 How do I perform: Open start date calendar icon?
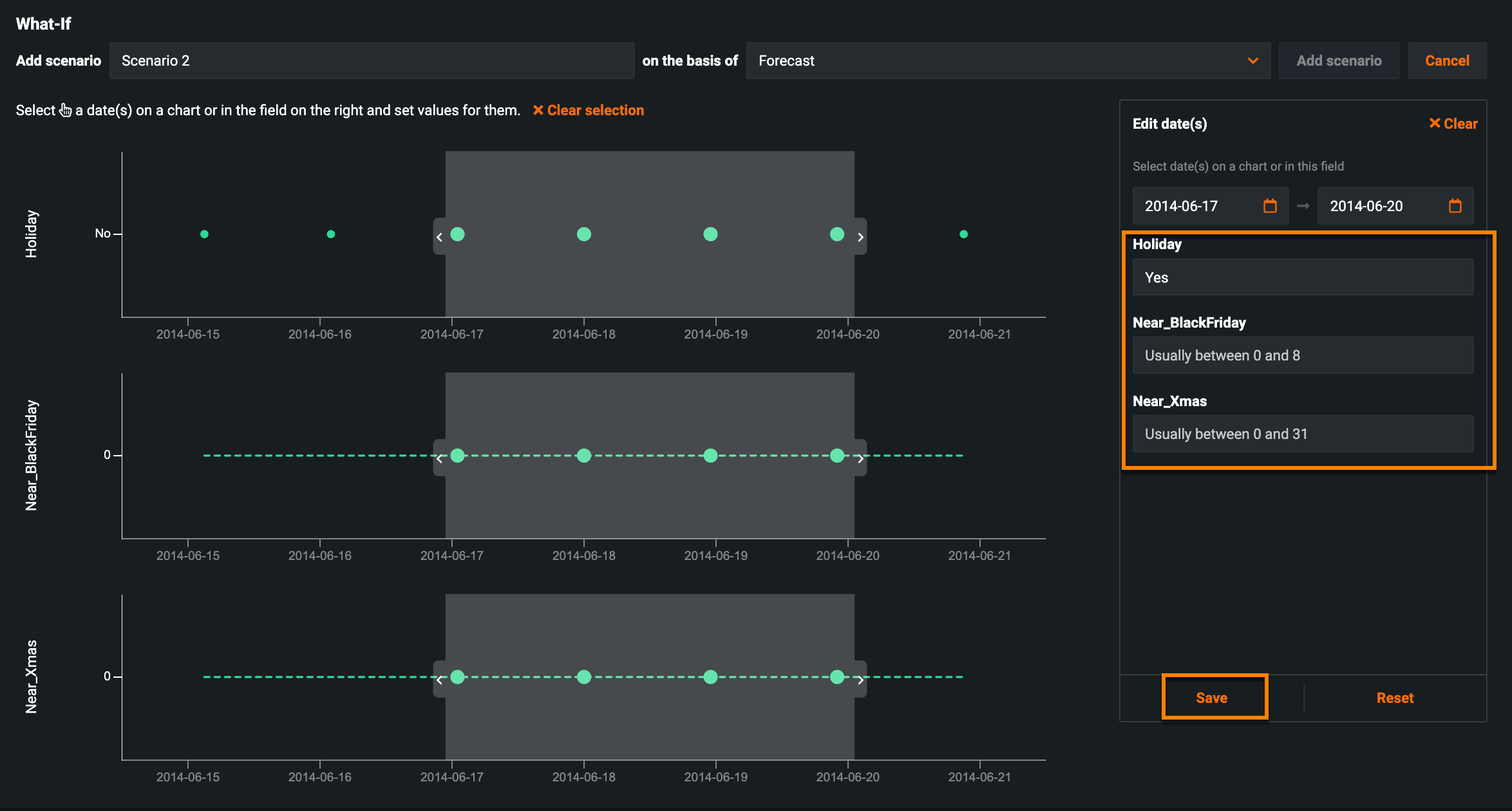click(1269, 206)
